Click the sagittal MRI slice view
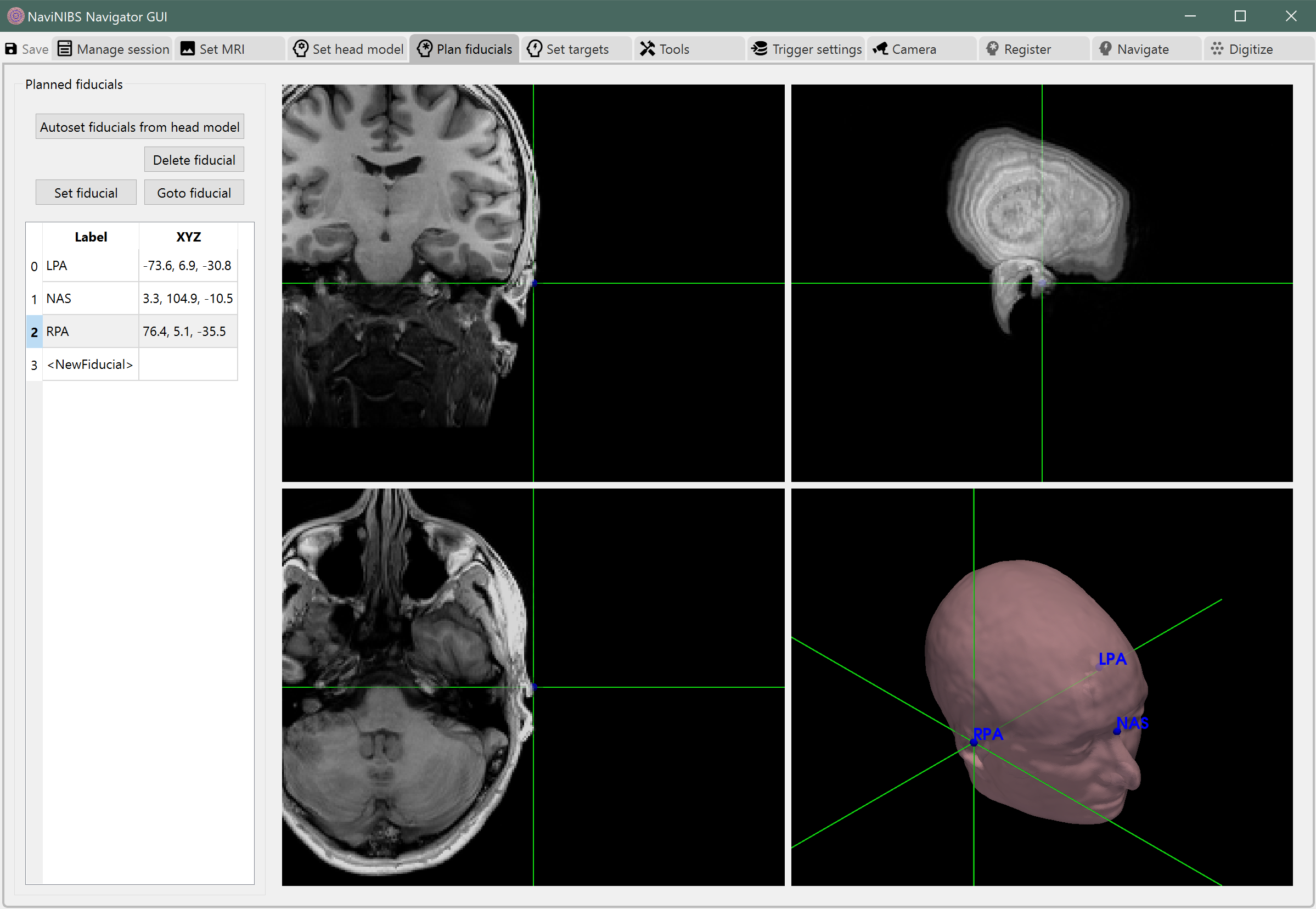This screenshot has width=1316, height=909. click(x=1042, y=283)
